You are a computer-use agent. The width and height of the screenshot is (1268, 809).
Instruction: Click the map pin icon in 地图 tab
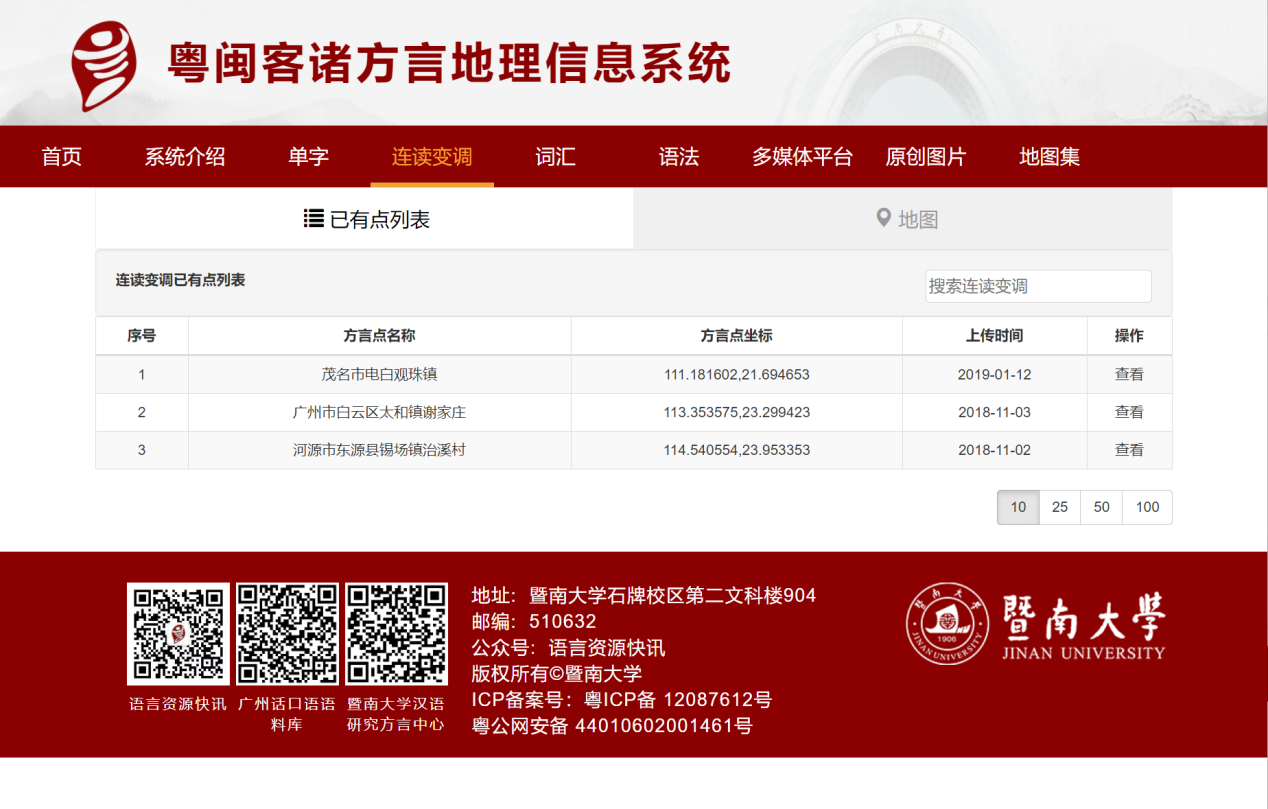(883, 218)
